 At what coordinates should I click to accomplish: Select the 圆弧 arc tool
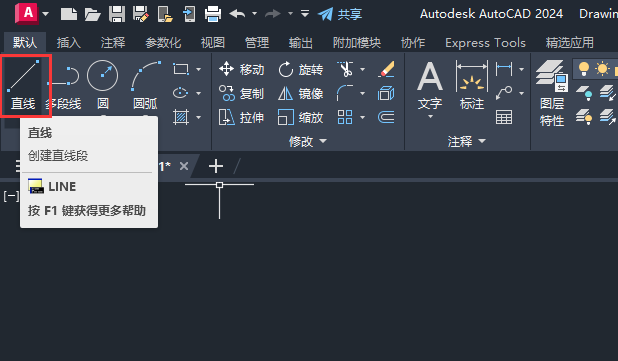tap(145, 85)
